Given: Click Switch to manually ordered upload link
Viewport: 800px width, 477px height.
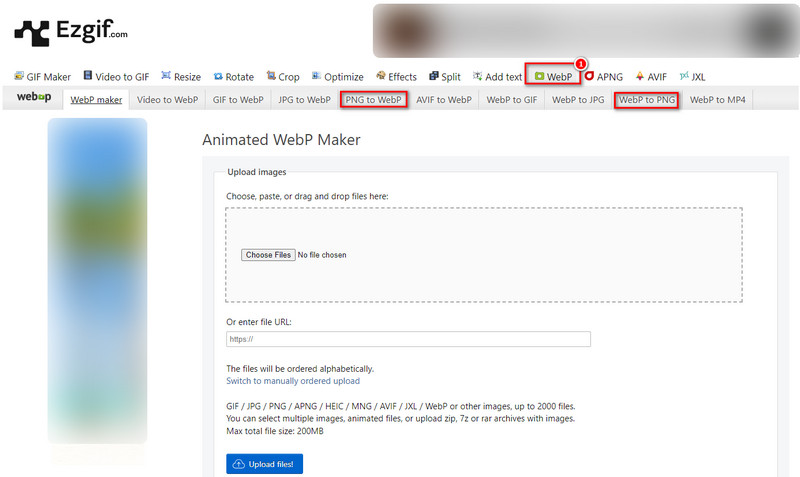Looking at the screenshot, I should tap(293, 381).
